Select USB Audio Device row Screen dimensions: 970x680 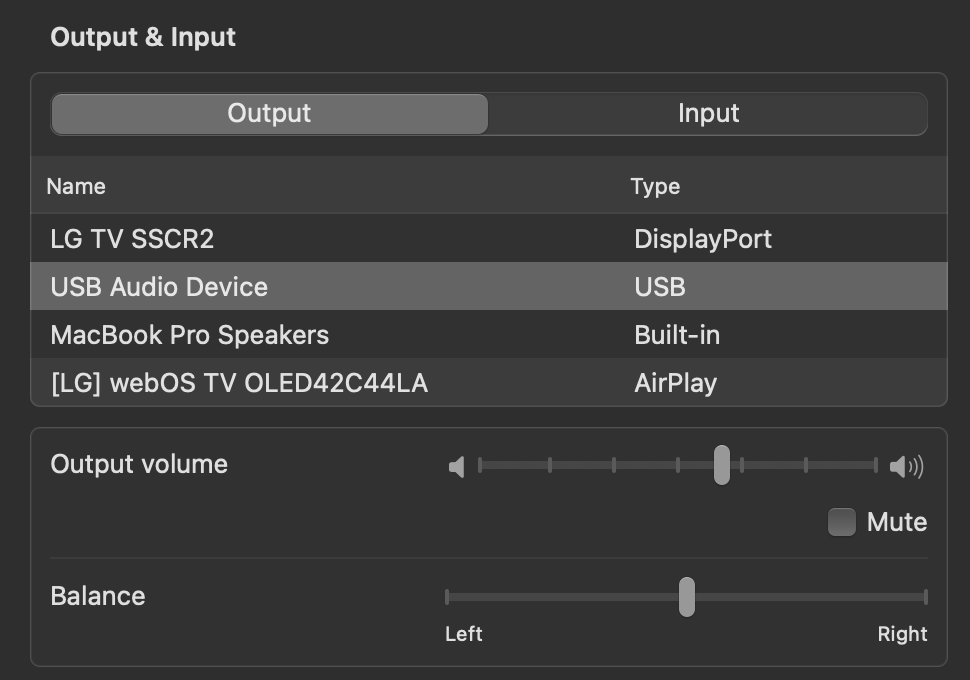point(159,287)
